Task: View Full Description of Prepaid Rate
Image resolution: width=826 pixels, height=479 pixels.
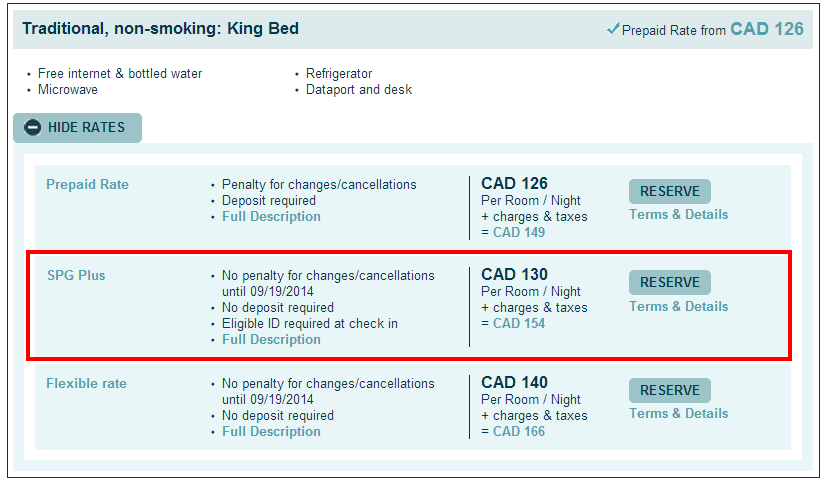Action: (x=271, y=217)
